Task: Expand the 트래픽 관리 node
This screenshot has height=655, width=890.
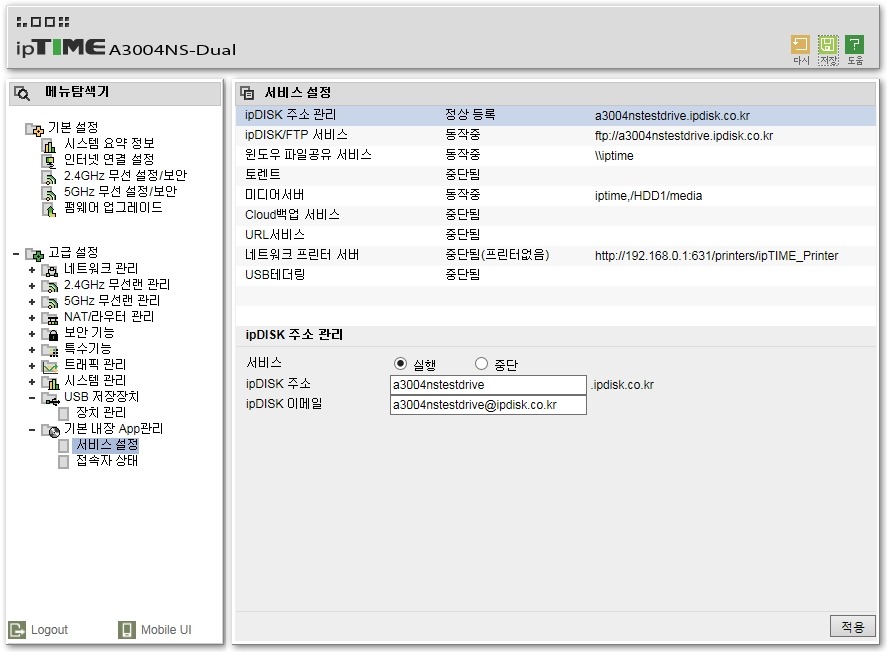Action: [32, 366]
